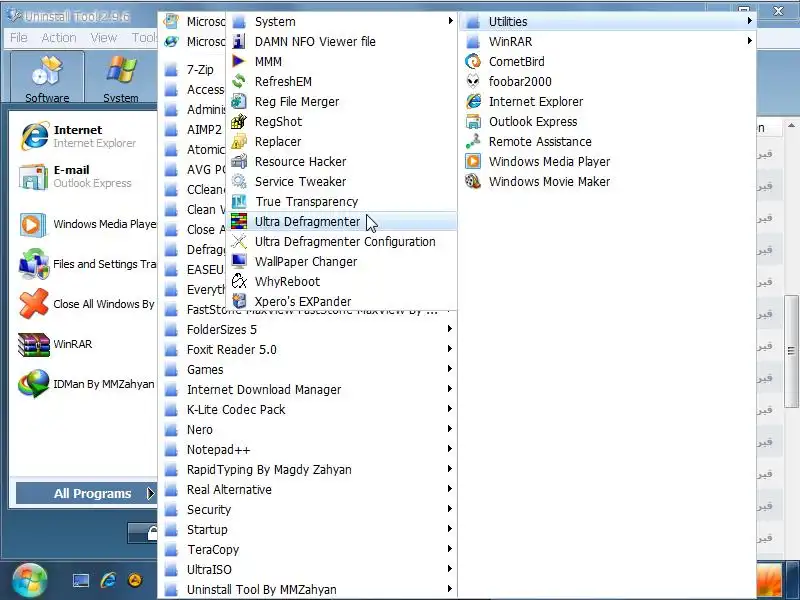Select Real Alternative folder entry
800x600 pixels.
(308, 489)
